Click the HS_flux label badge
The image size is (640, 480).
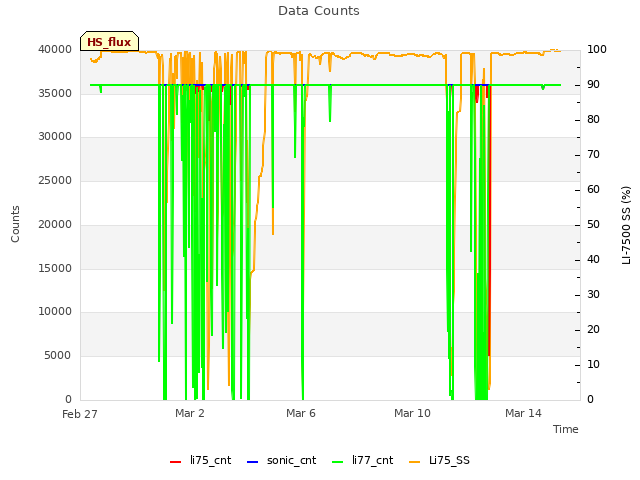(109, 41)
